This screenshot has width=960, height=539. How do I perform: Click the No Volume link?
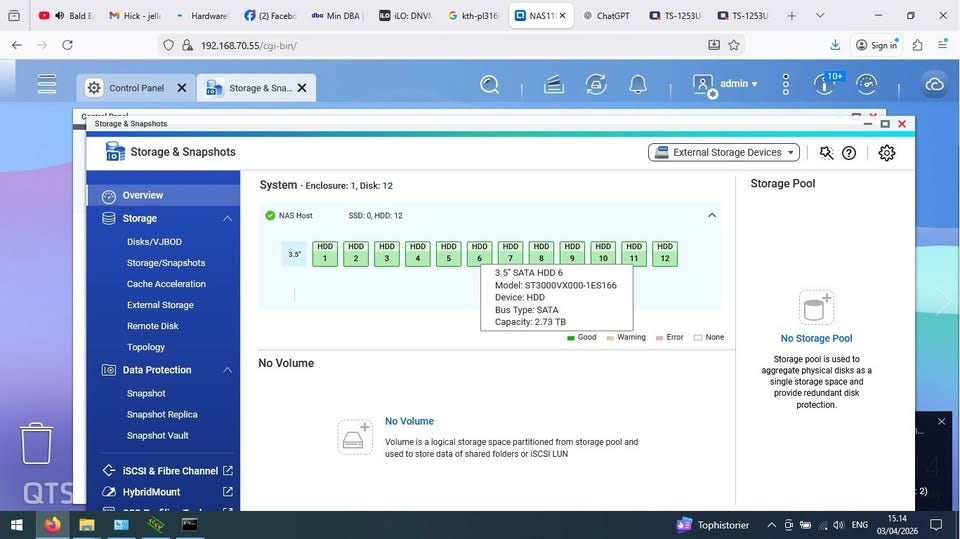click(409, 421)
